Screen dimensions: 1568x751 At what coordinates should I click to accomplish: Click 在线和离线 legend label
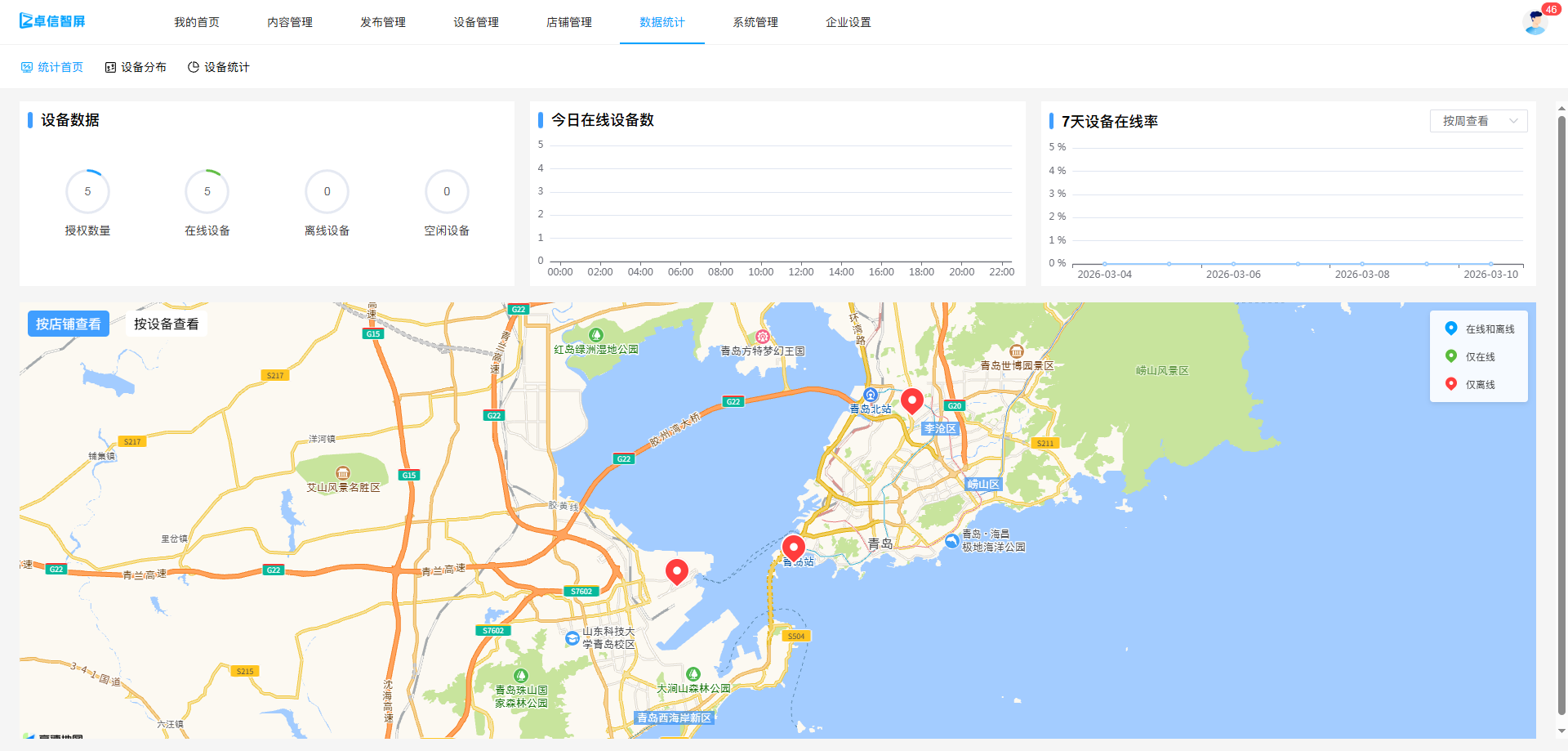point(1490,329)
